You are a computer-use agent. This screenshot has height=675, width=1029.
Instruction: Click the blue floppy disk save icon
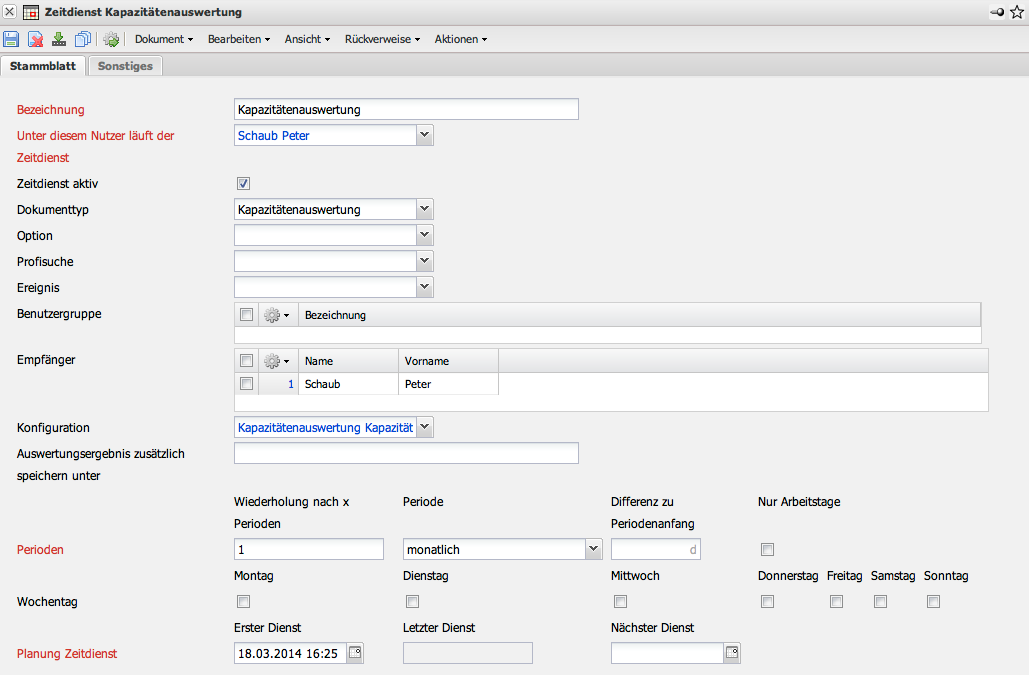click(11, 39)
